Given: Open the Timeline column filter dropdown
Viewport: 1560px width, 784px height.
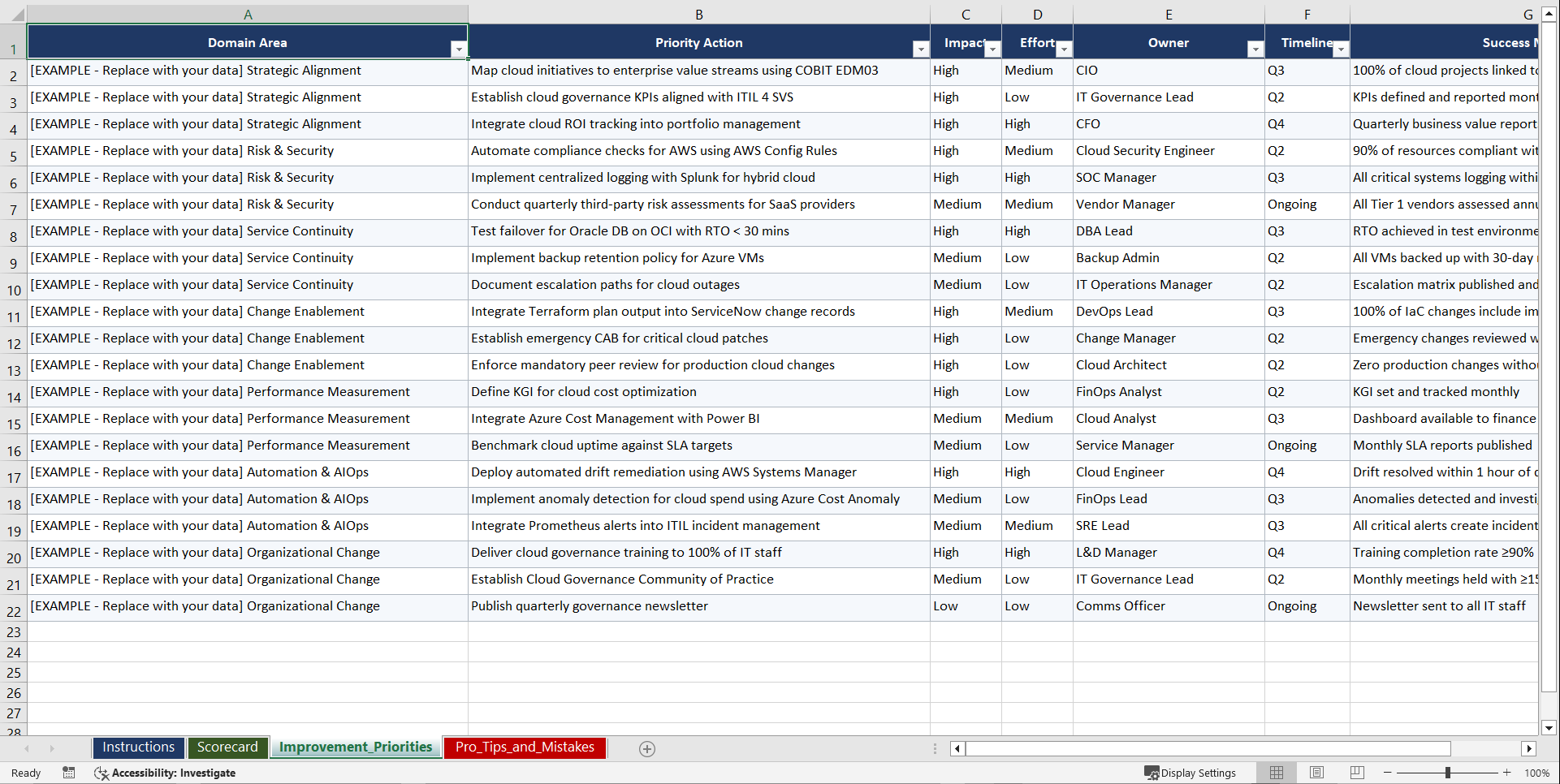Looking at the screenshot, I should pos(1342,50).
